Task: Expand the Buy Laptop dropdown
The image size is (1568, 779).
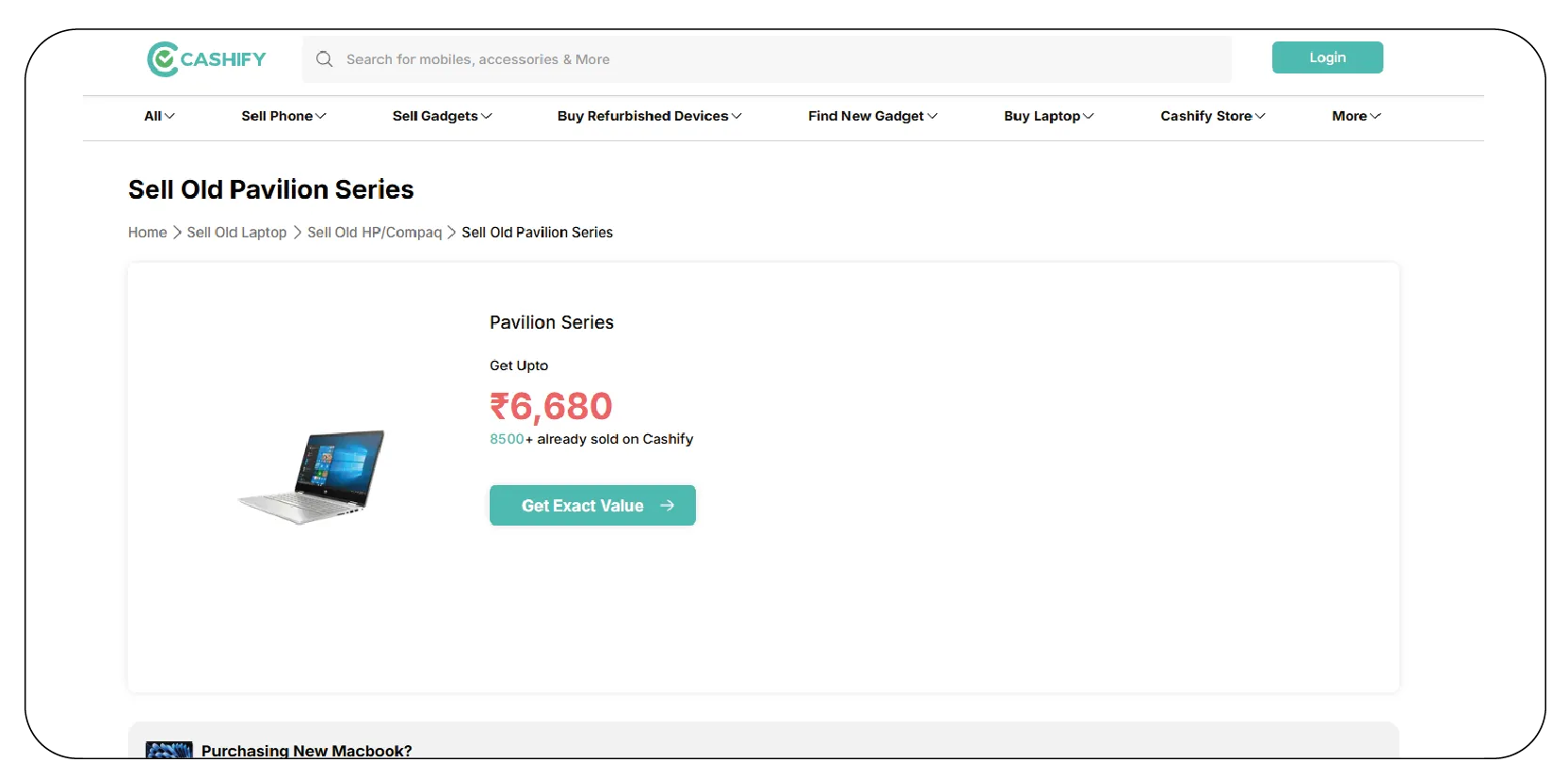Action: pos(1047,116)
